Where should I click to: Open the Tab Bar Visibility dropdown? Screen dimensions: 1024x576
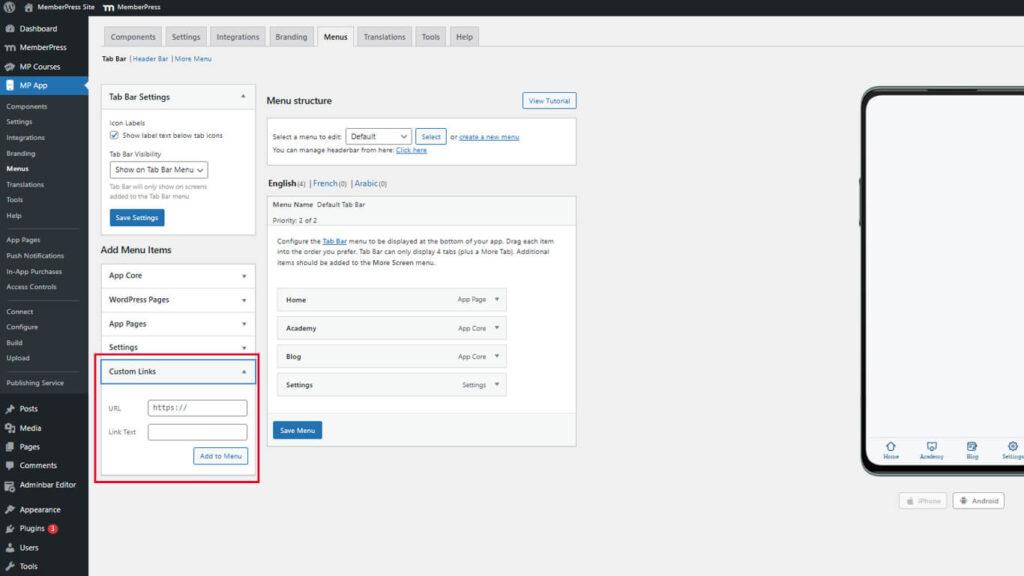pyautogui.click(x=159, y=170)
